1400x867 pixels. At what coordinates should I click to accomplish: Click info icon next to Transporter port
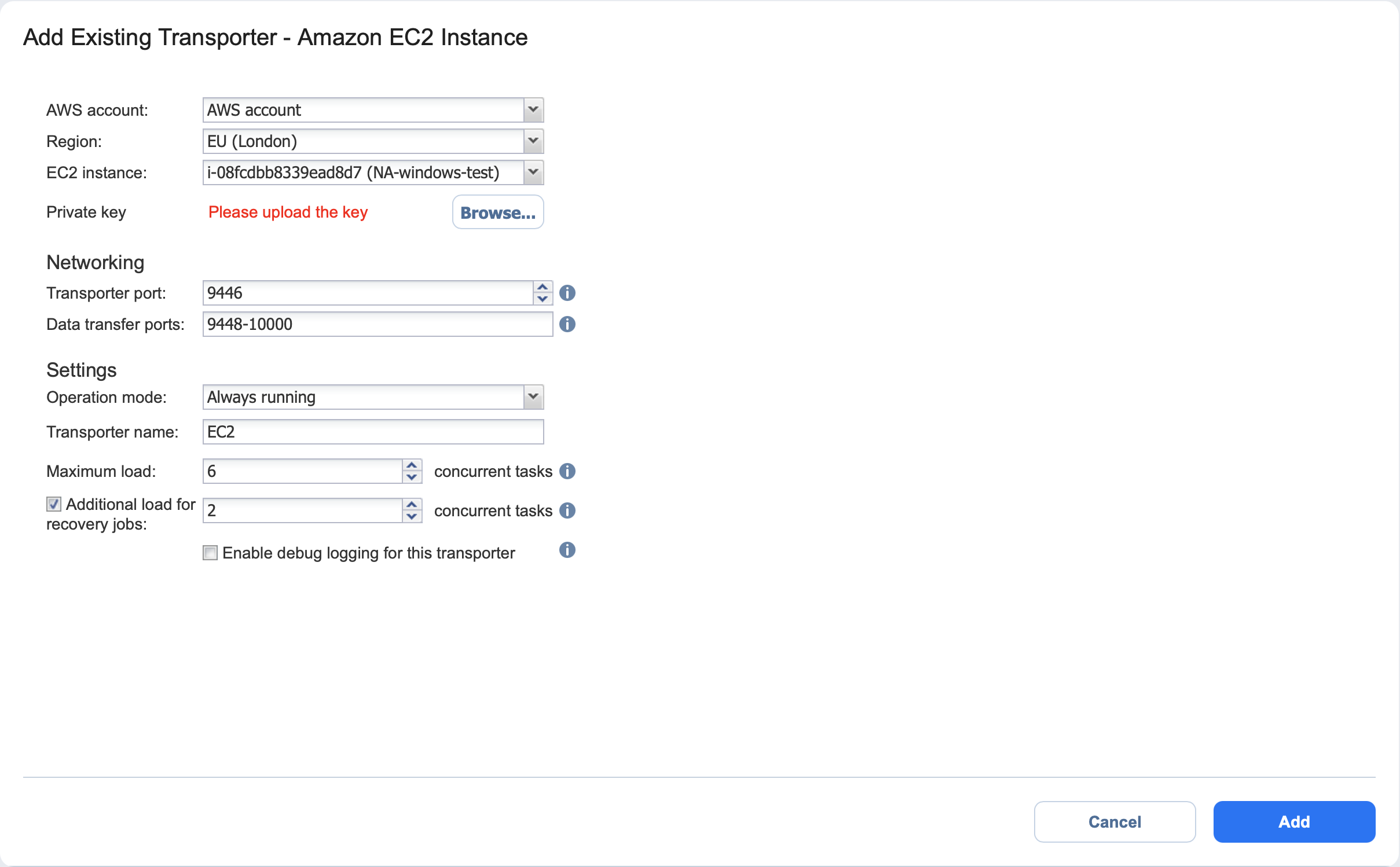567,293
